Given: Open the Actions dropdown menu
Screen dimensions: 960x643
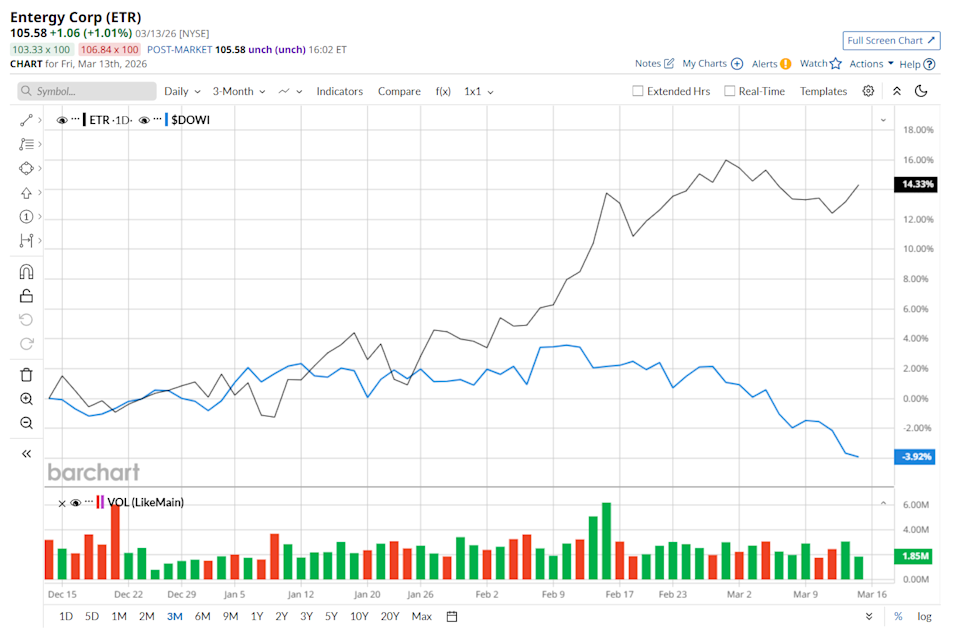Looking at the screenshot, I should 871,64.
